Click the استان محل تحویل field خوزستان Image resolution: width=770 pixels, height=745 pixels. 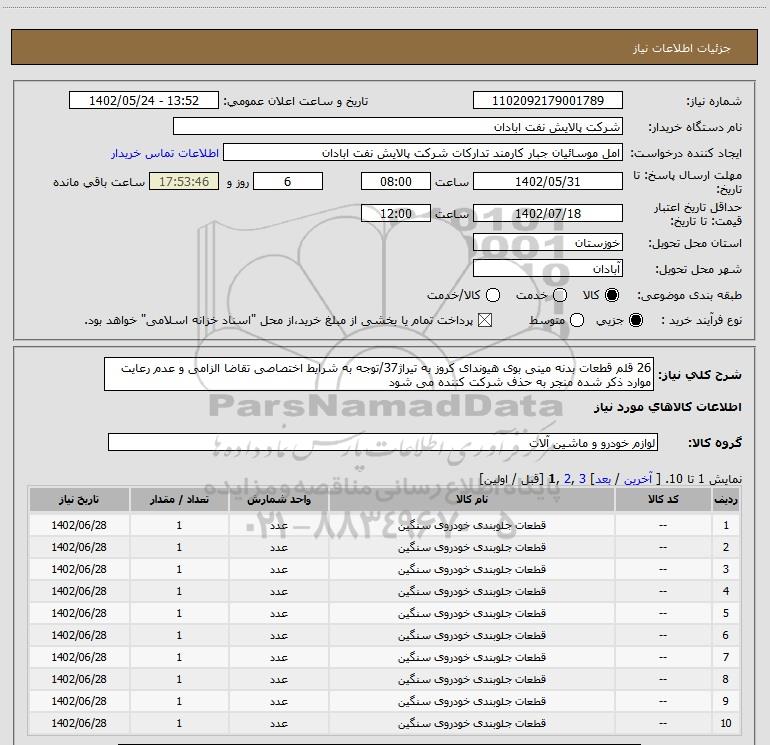[x=547, y=243]
